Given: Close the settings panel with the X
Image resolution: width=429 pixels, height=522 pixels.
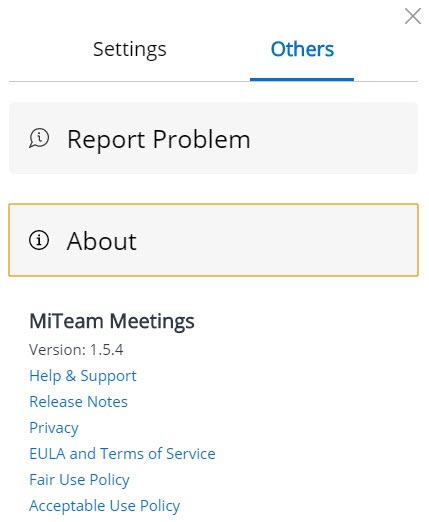Looking at the screenshot, I should (413, 16).
